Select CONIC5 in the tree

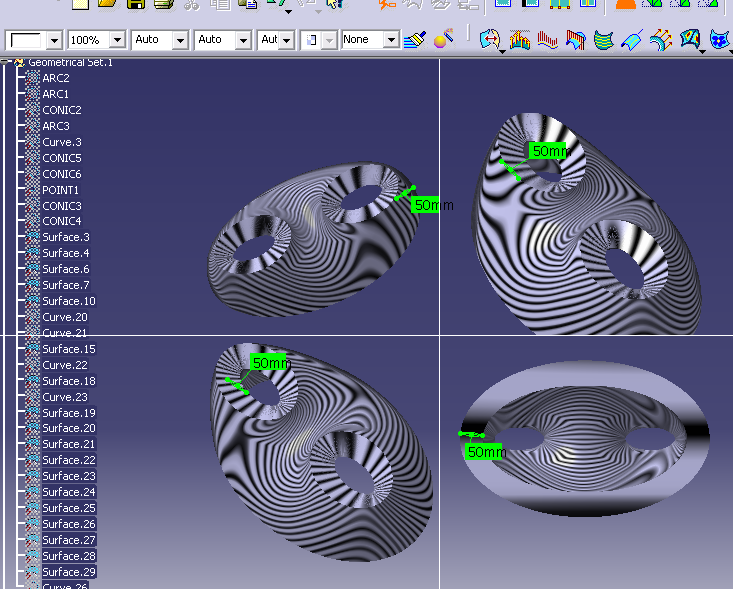click(x=62, y=158)
